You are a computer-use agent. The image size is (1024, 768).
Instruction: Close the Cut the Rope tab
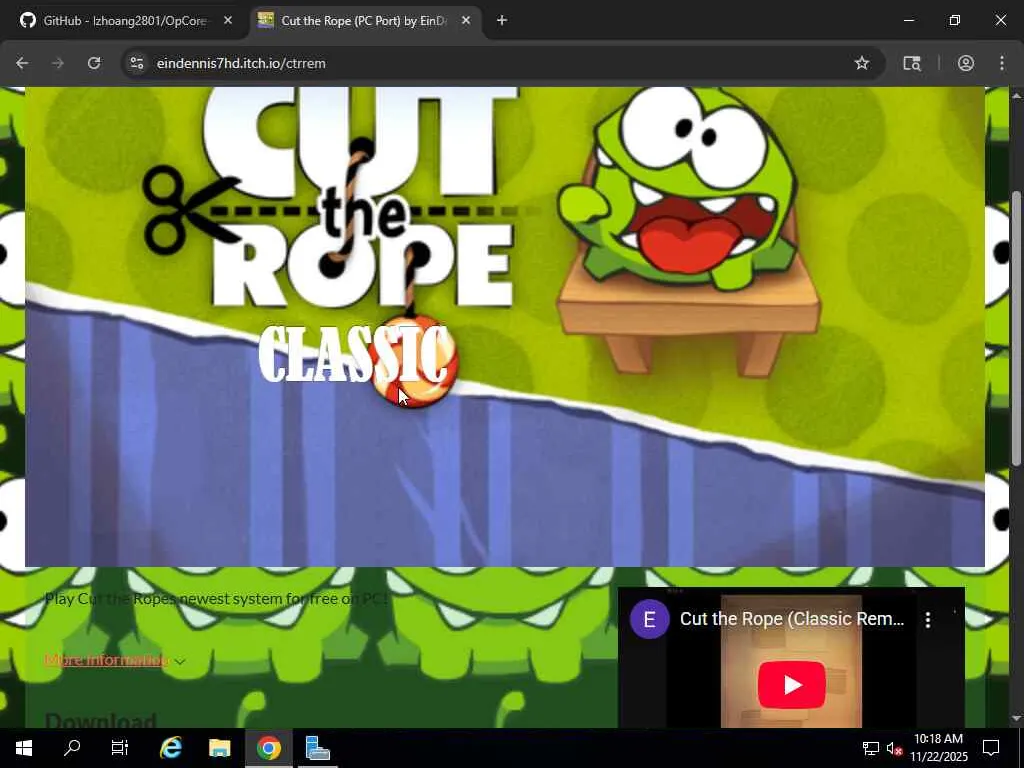pyautogui.click(x=466, y=20)
